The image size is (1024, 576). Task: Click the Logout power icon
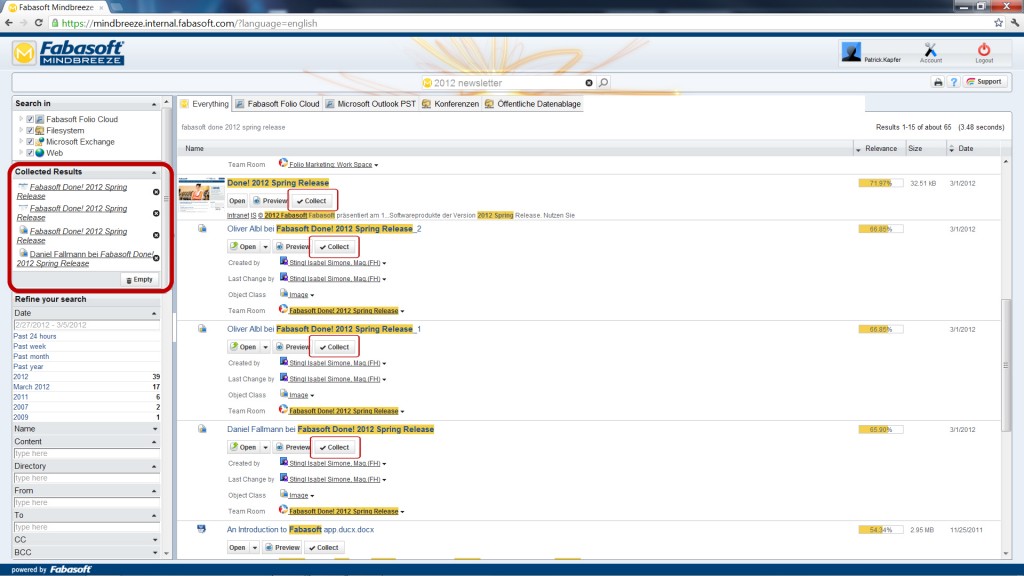tap(984, 52)
